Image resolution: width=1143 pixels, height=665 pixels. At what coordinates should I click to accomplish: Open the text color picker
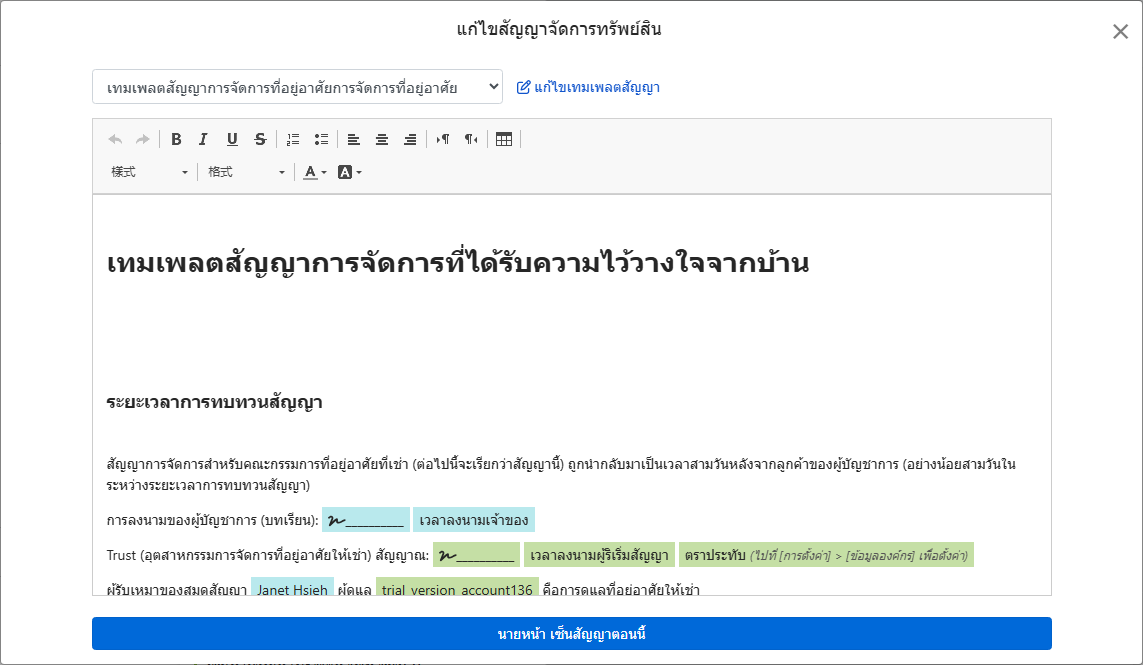tap(315, 172)
